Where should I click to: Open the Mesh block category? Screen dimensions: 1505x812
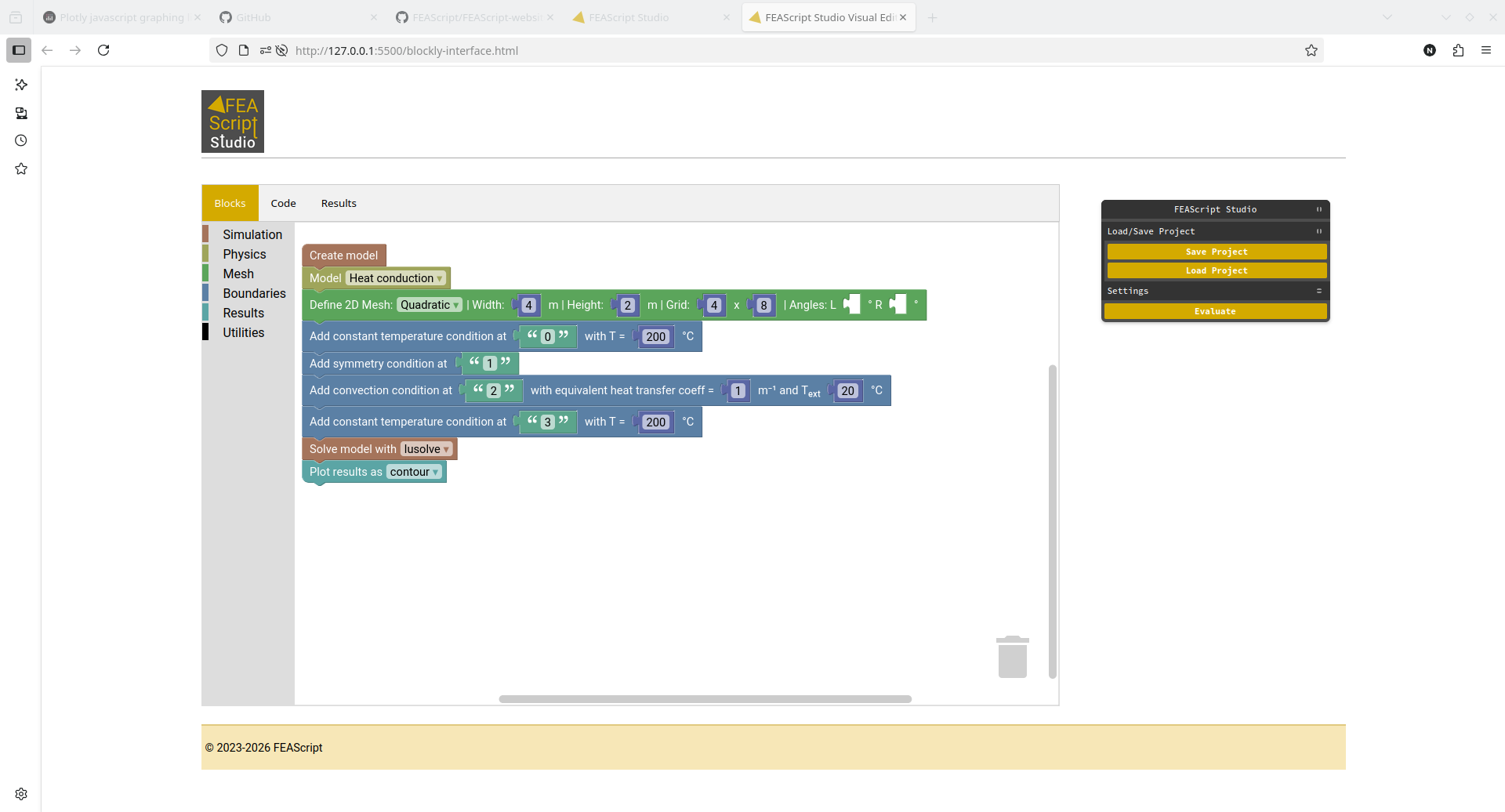238,274
